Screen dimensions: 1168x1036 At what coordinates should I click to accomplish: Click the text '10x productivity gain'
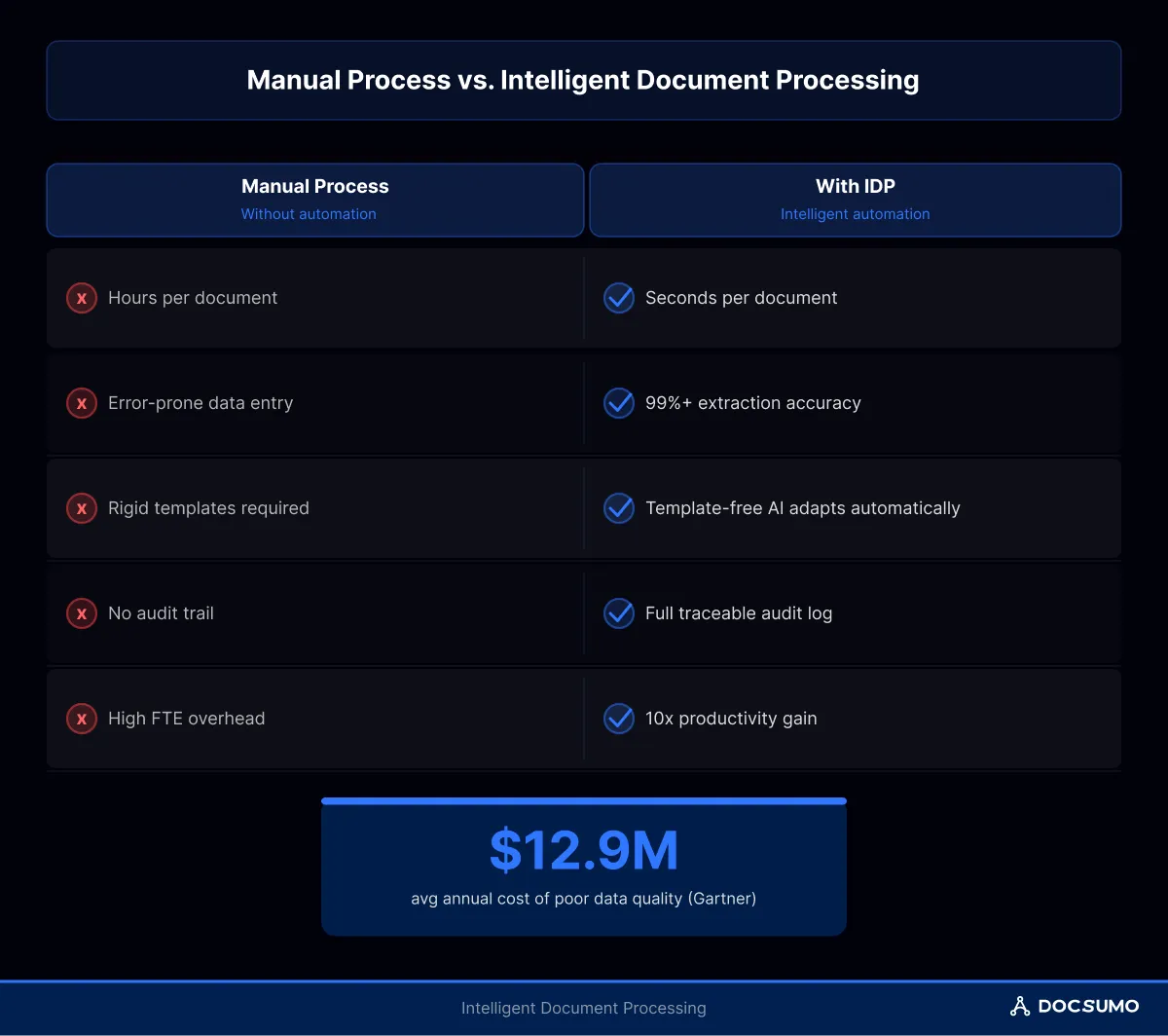[x=731, y=719]
